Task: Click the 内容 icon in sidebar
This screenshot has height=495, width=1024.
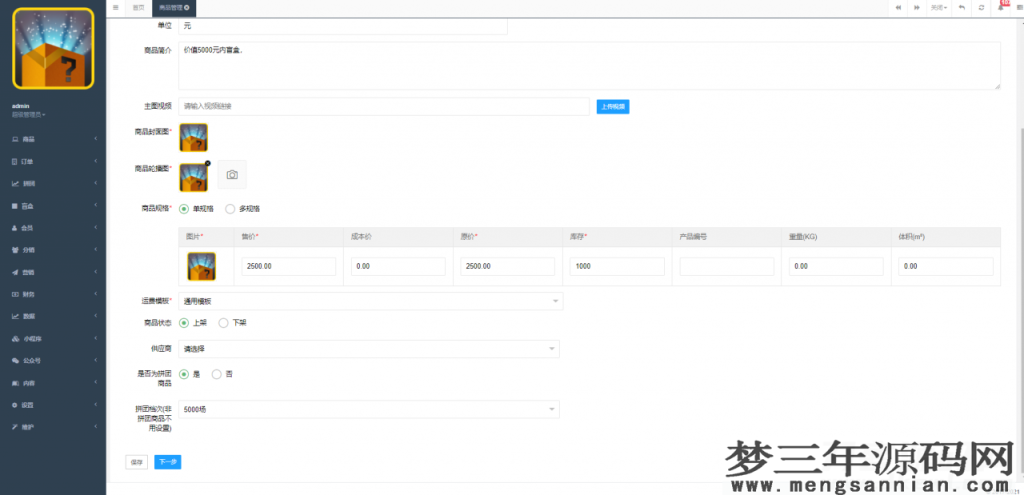Action: 15,383
